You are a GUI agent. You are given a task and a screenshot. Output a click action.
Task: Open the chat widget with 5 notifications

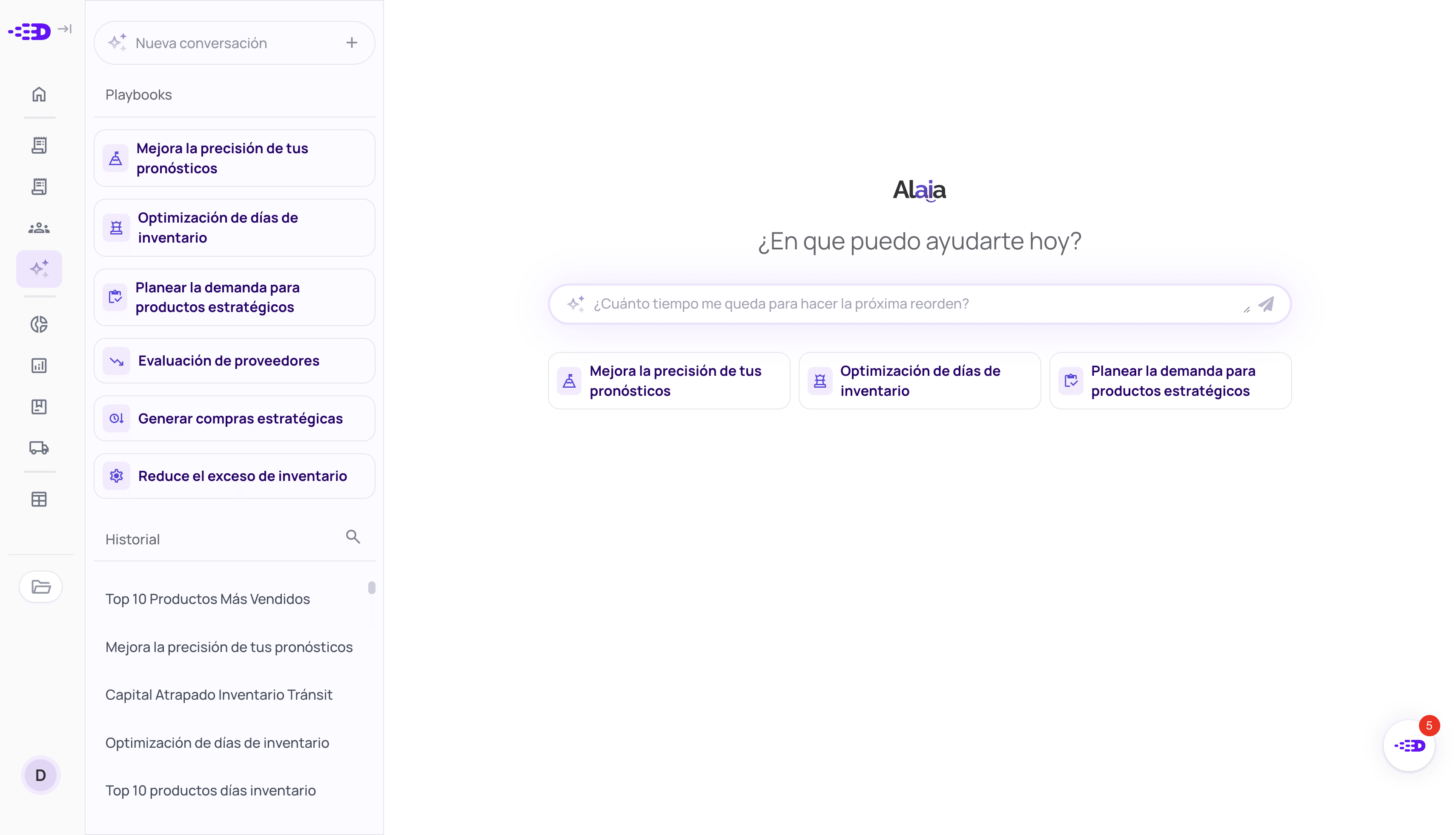point(1410,746)
